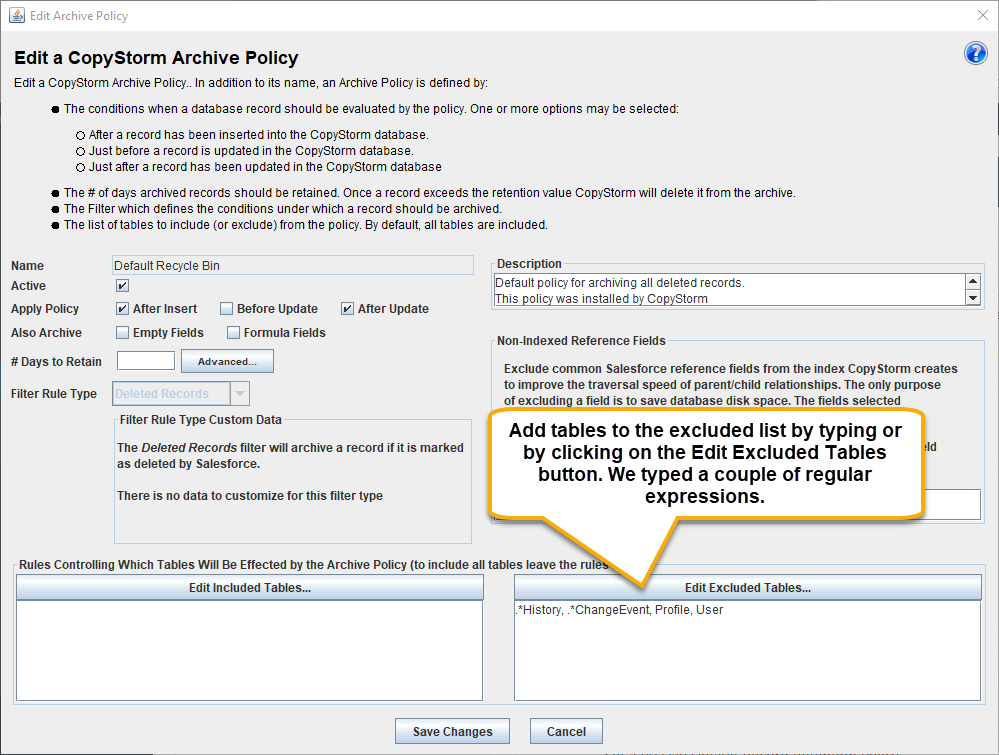This screenshot has width=999, height=755.
Task: Click the "Non-Indexed Reference Fields" group title
Action: (x=581, y=341)
